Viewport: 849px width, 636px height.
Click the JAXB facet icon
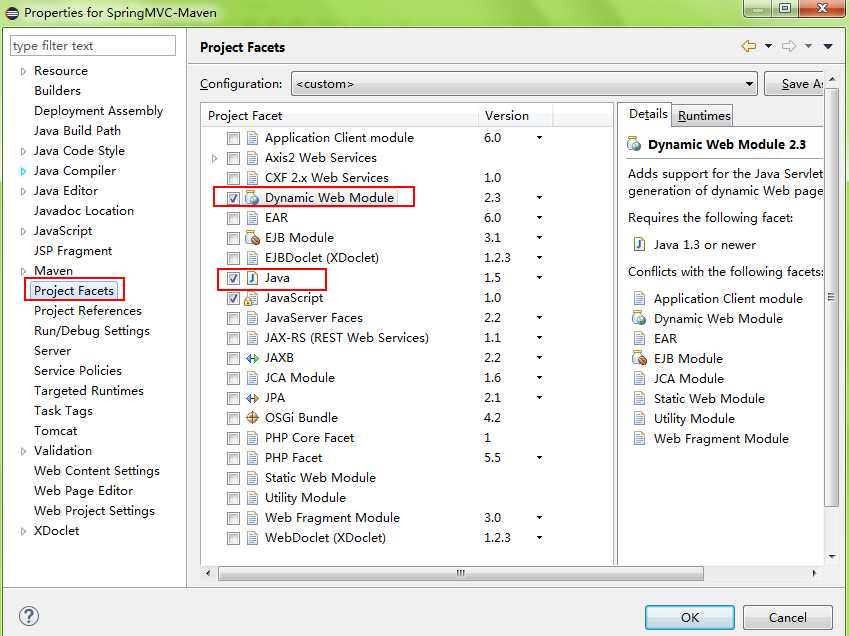[x=252, y=358]
